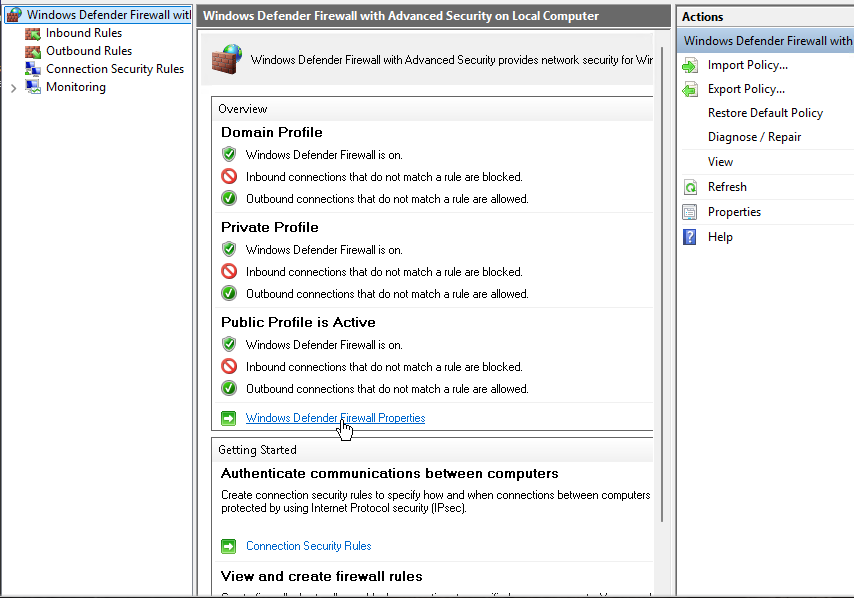Image resolution: width=854 pixels, height=598 pixels.
Task: Click the Connection Security Rules computers icon
Action: point(33,69)
